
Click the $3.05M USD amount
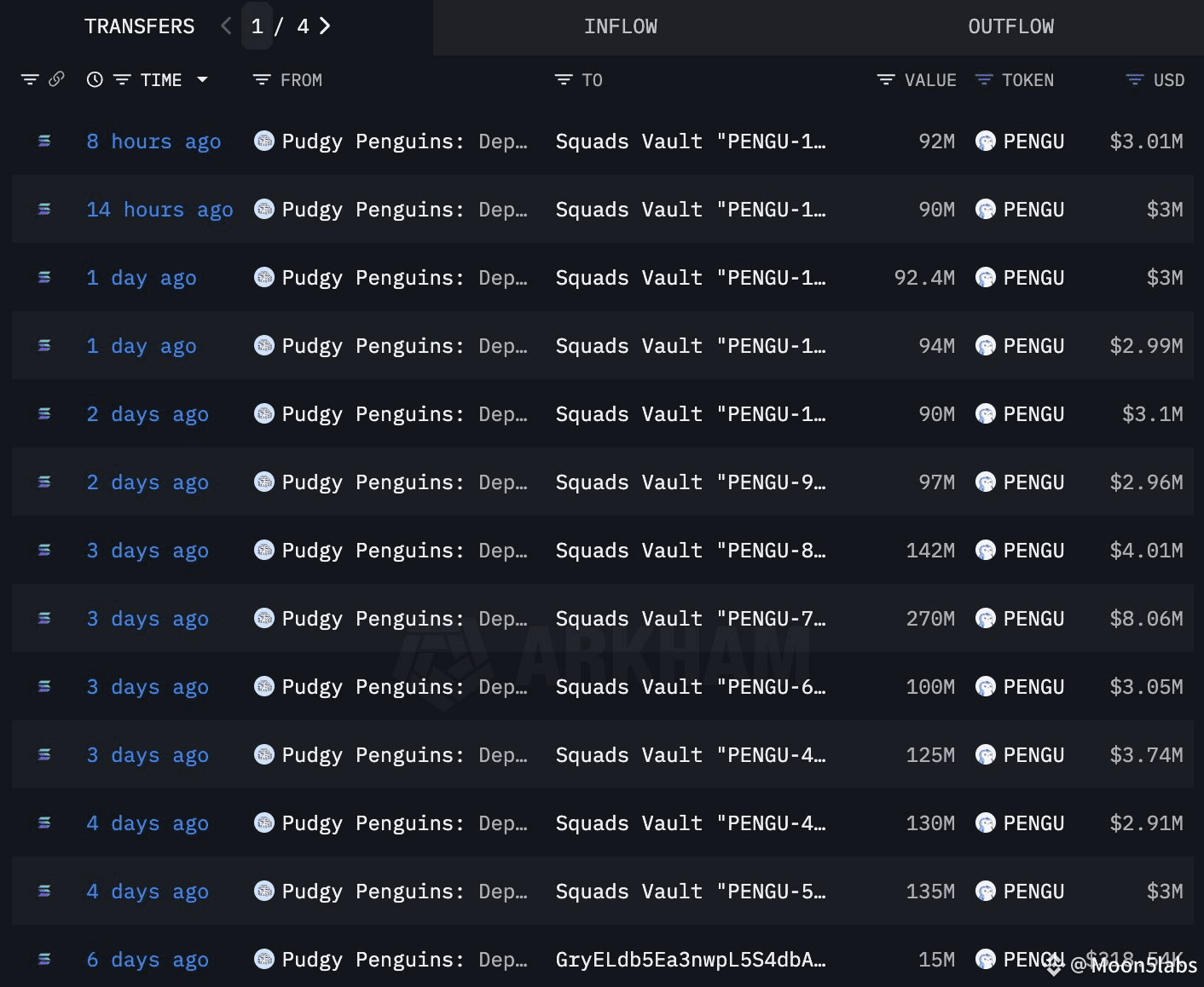pos(1146,687)
